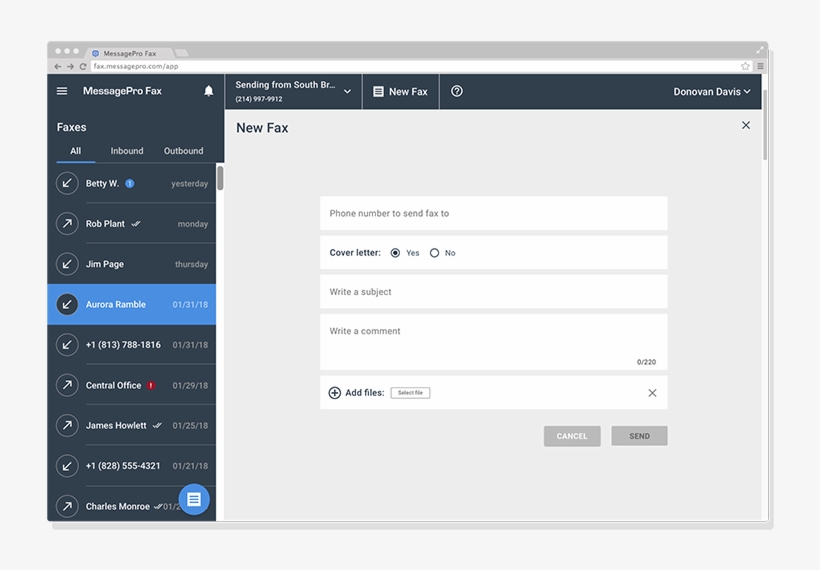Click the blue floating compose fax button
The width and height of the screenshot is (820, 570).
click(x=194, y=499)
